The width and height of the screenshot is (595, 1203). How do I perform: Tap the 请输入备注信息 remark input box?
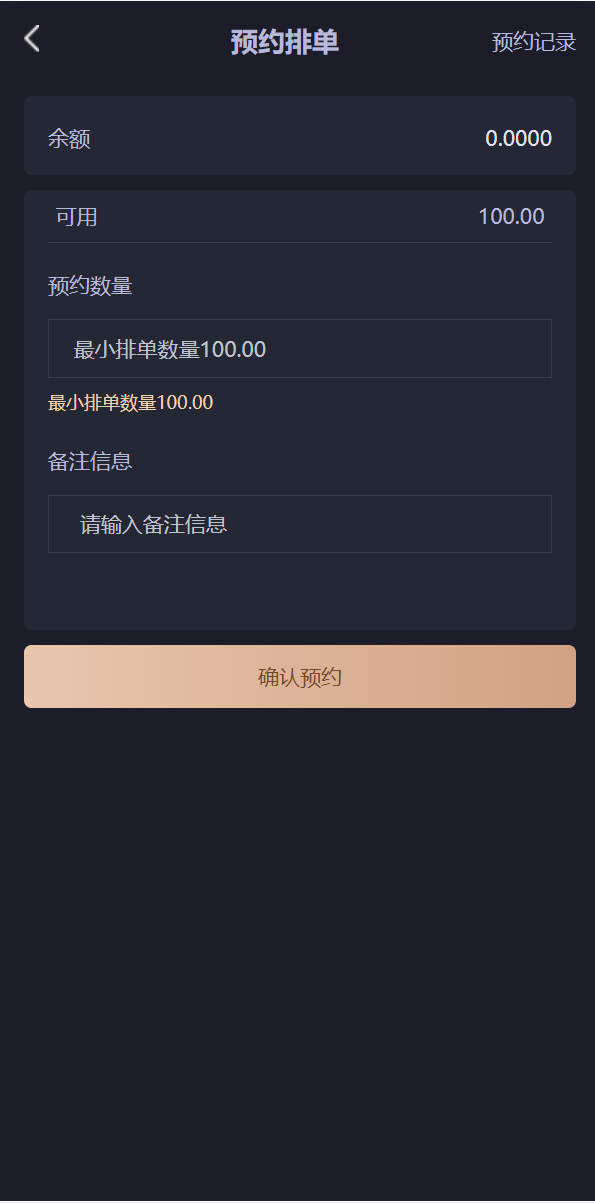point(299,523)
